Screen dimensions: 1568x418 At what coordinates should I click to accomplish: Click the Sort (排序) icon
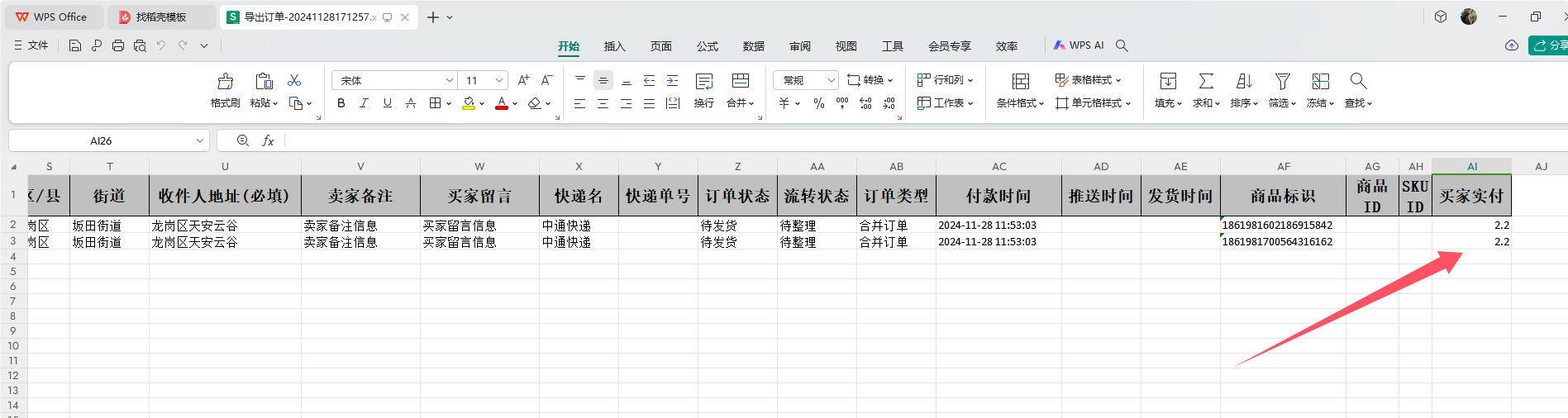point(1244,81)
